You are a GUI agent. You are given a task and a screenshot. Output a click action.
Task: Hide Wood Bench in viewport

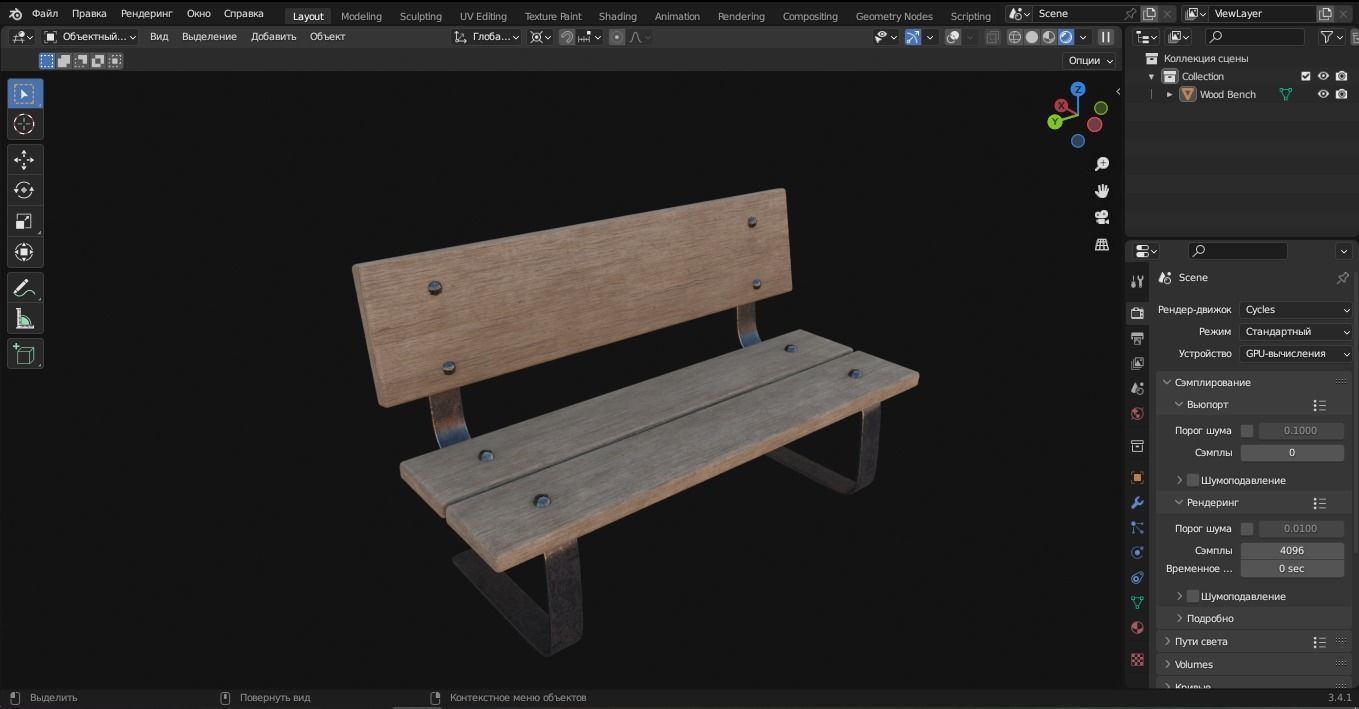coord(1323,94)
